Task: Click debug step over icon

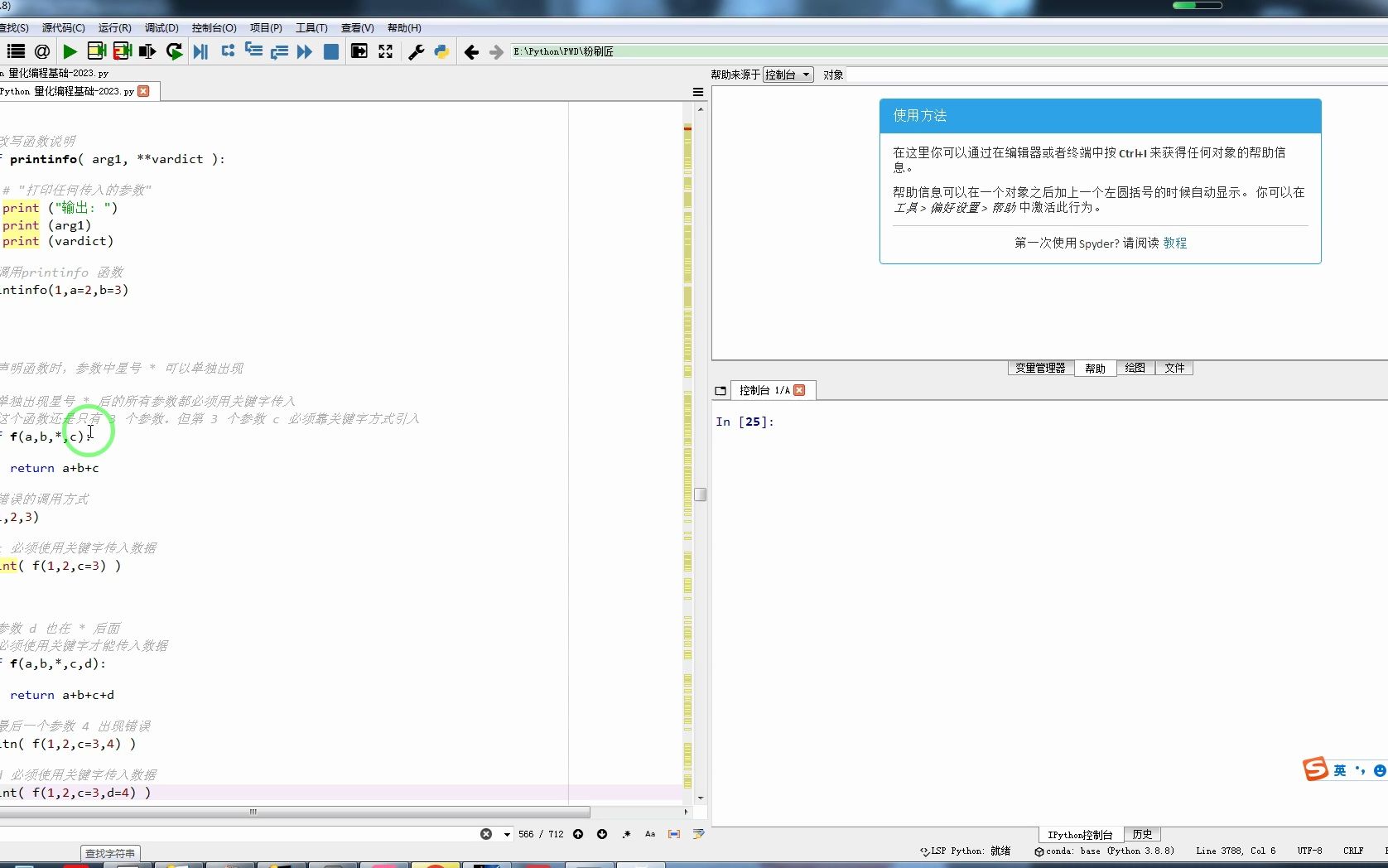Action: click(x=228, y=51)
